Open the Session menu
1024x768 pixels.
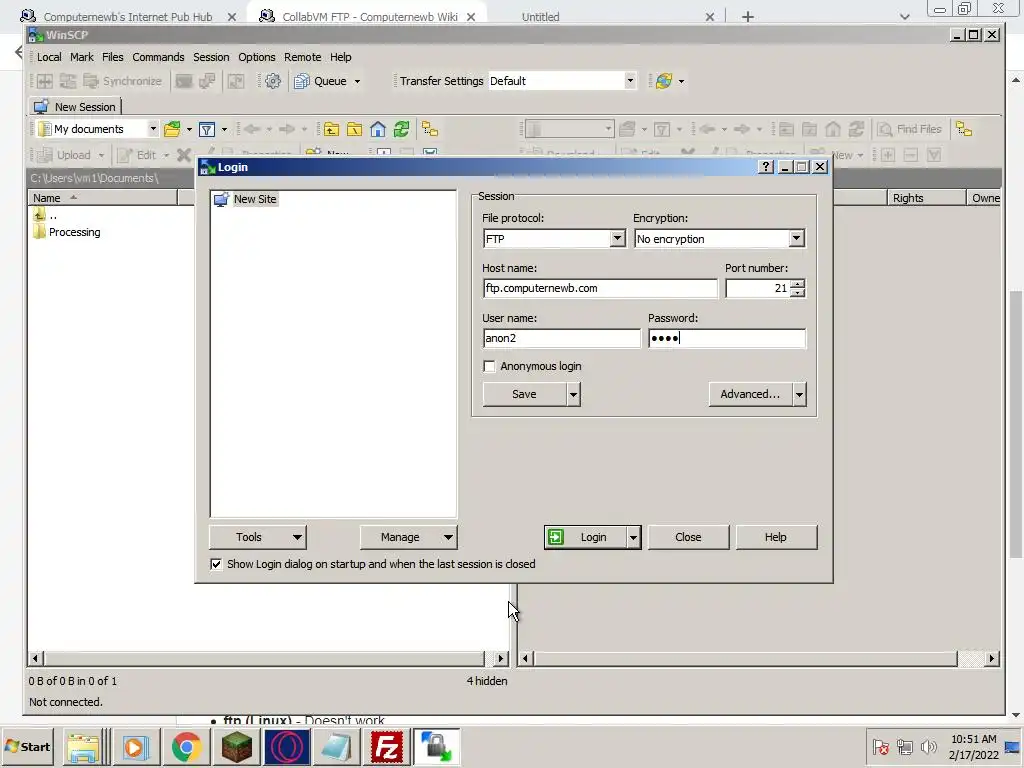(211, 57)
